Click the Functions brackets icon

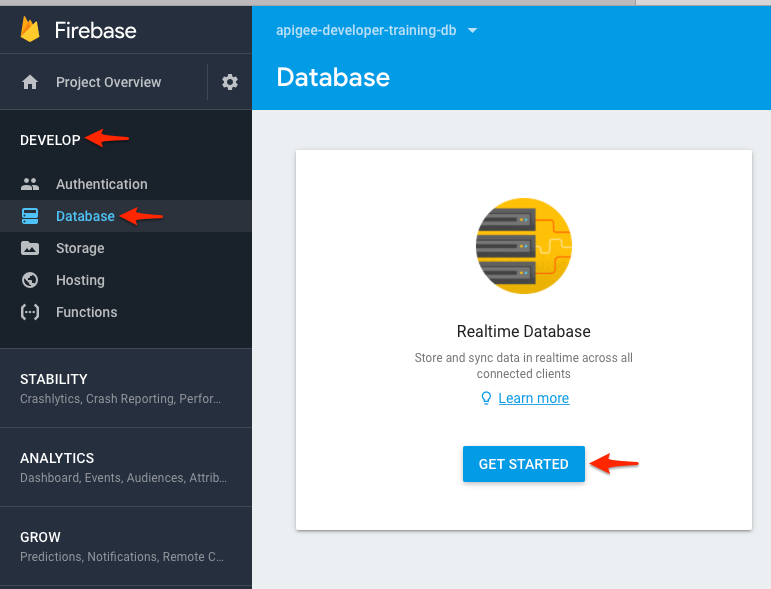(x=30, y=312)
